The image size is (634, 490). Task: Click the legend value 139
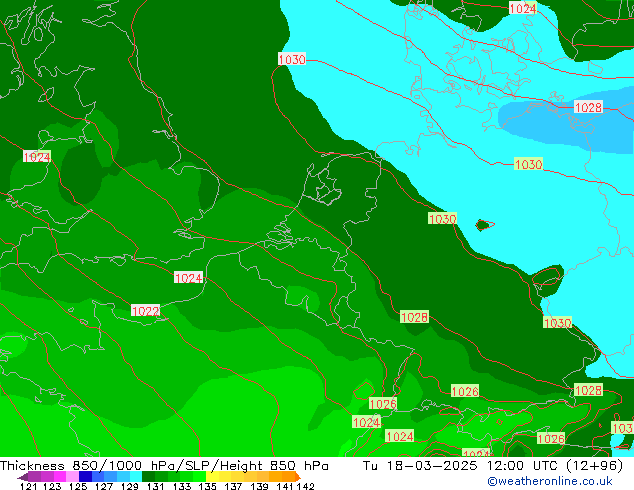pos(259,486)
